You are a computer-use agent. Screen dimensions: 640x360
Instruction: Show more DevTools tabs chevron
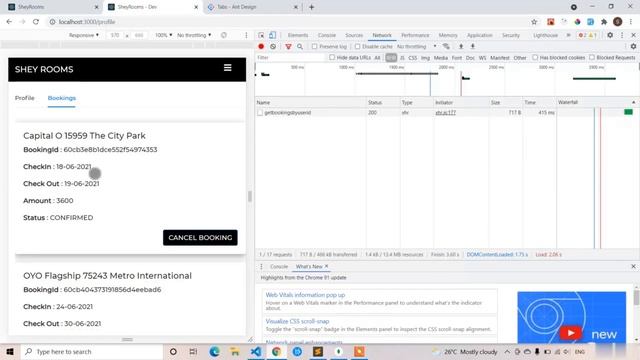[x=568, y=35]
